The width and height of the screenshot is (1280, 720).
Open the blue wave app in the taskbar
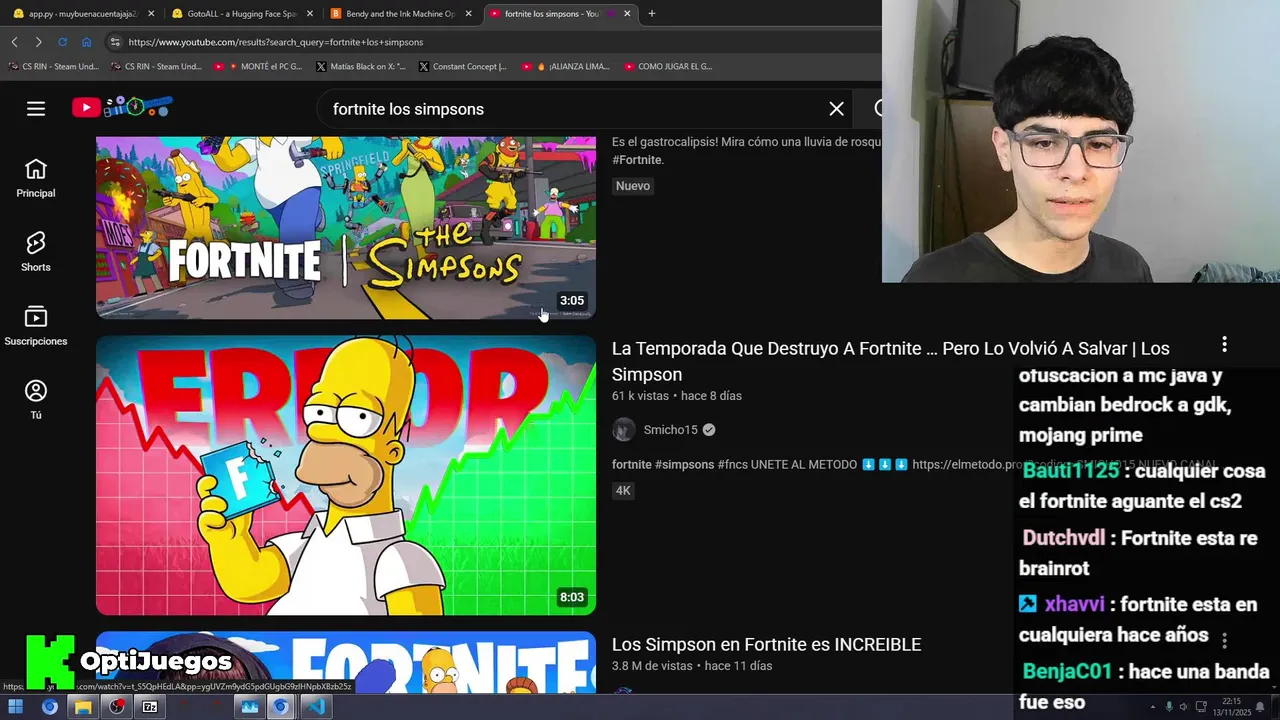coord(249,707)
